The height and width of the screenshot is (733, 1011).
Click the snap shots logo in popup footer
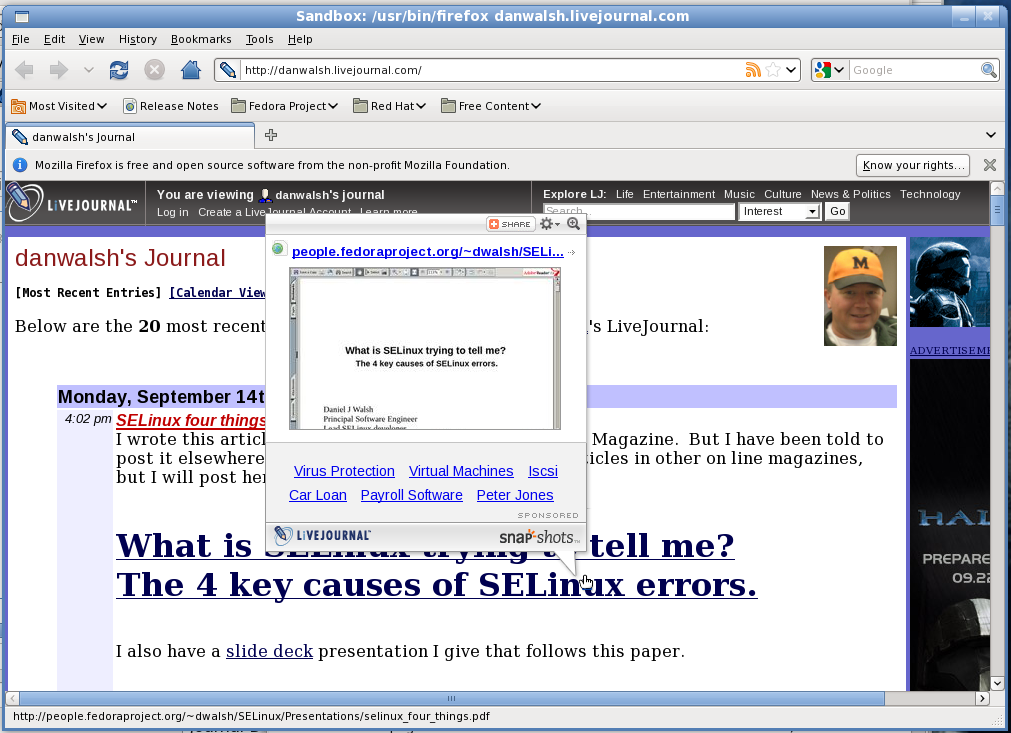point(539,537)
